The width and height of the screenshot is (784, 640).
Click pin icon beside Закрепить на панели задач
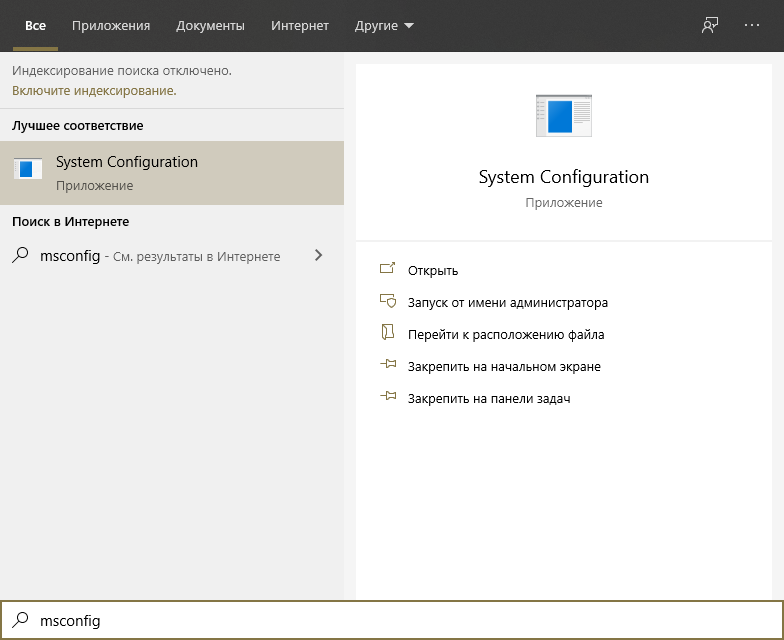point(388,396)
